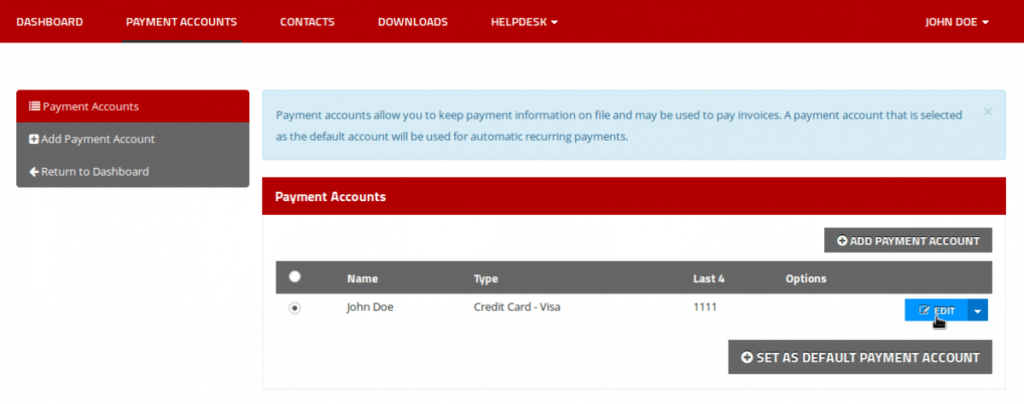Click Return to Dashboard sidebar link
This screenshot has width=1024, height=404.
133,172
